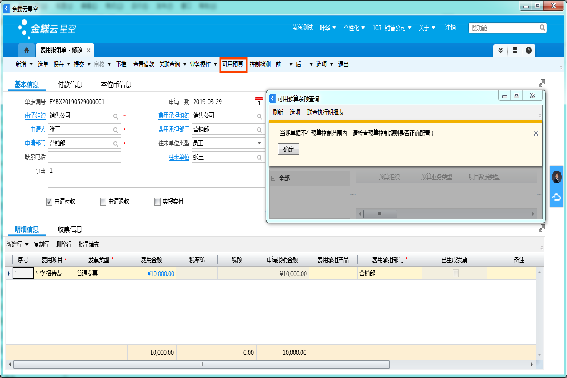
Task: Click the lookup magnifier in the 申请人 field
Action: (x=115, y=130)
